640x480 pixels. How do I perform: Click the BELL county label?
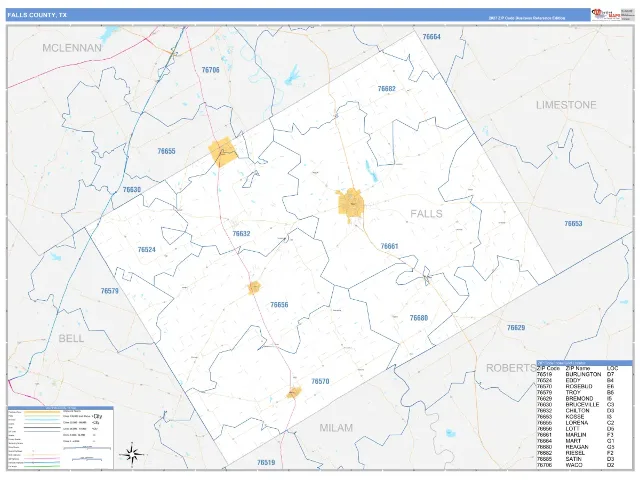[71, 338]
